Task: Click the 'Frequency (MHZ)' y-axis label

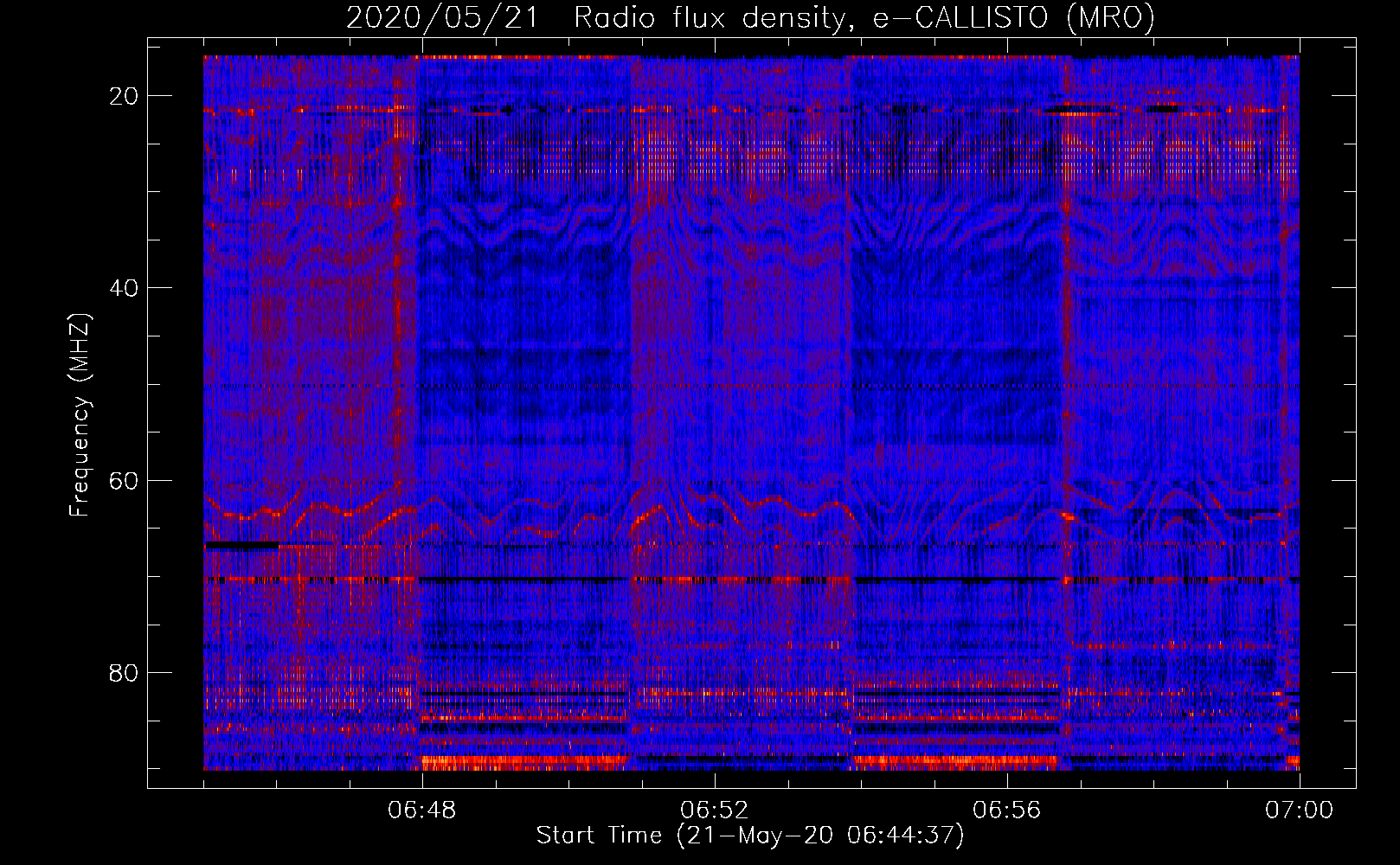Action: coord(80,415)
